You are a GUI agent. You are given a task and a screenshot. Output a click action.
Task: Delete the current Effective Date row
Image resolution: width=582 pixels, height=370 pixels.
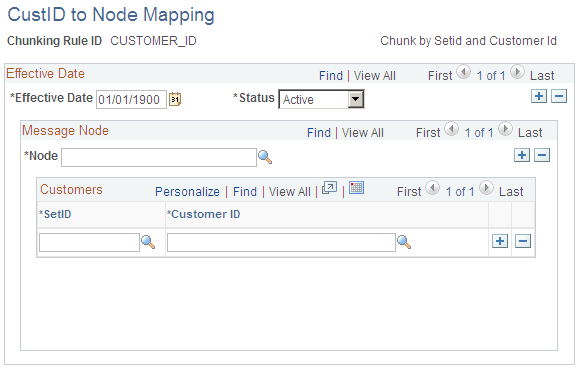click(559, 96)
